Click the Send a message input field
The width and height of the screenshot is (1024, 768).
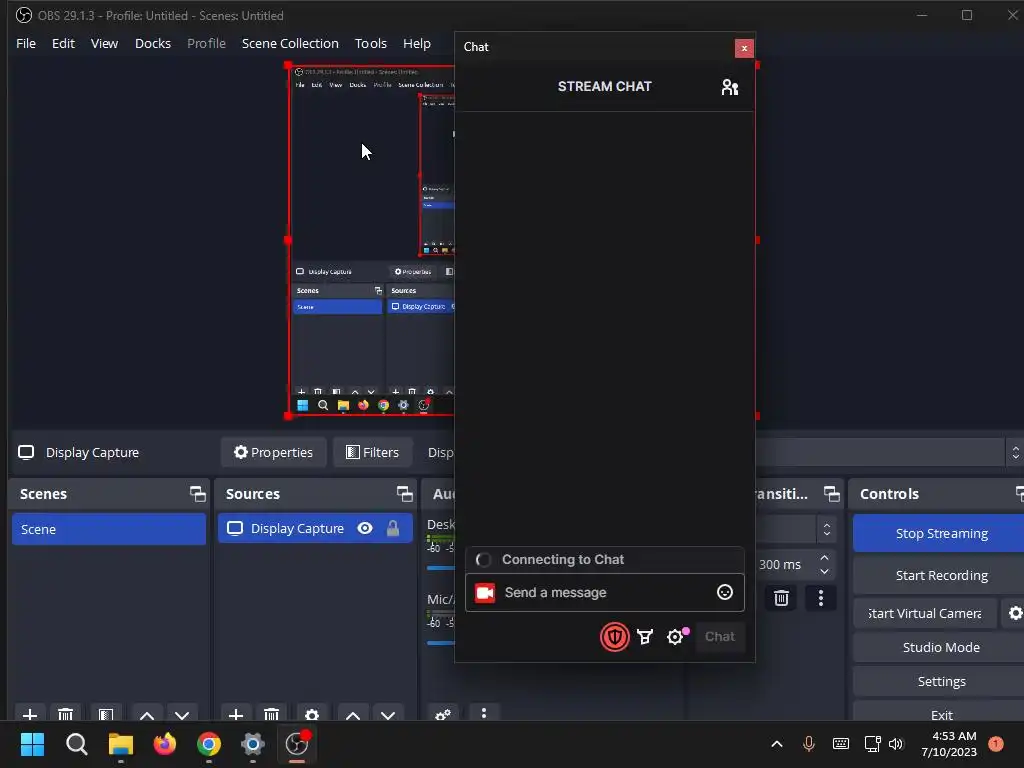tap(604, 592)
